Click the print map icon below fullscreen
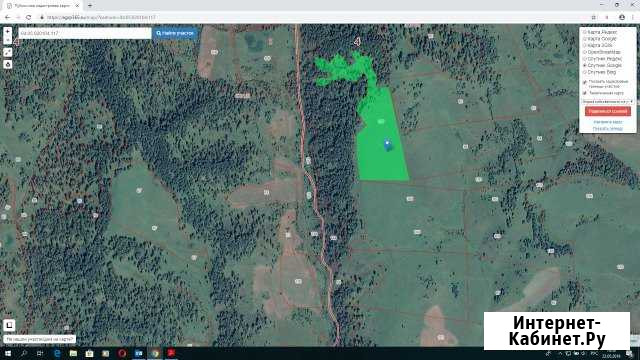This screenshot has width=640, height=360. click(8, 64)
